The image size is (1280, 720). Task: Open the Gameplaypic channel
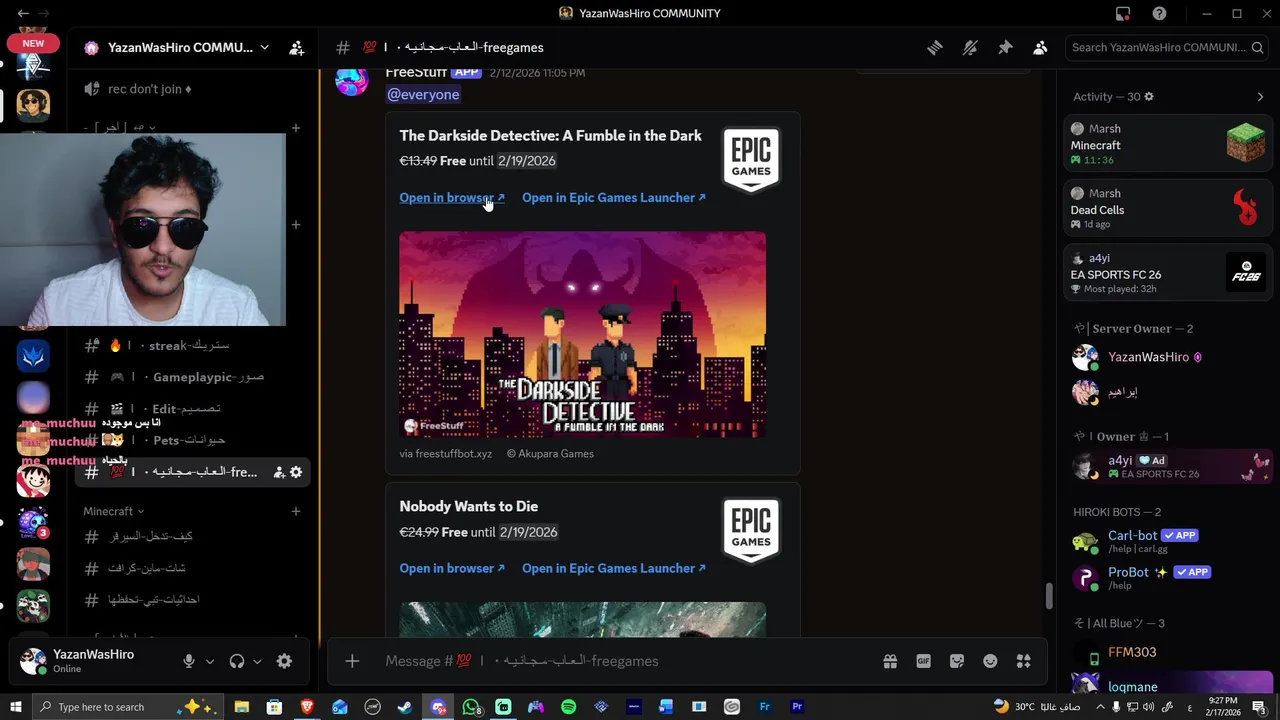point(192,377)
